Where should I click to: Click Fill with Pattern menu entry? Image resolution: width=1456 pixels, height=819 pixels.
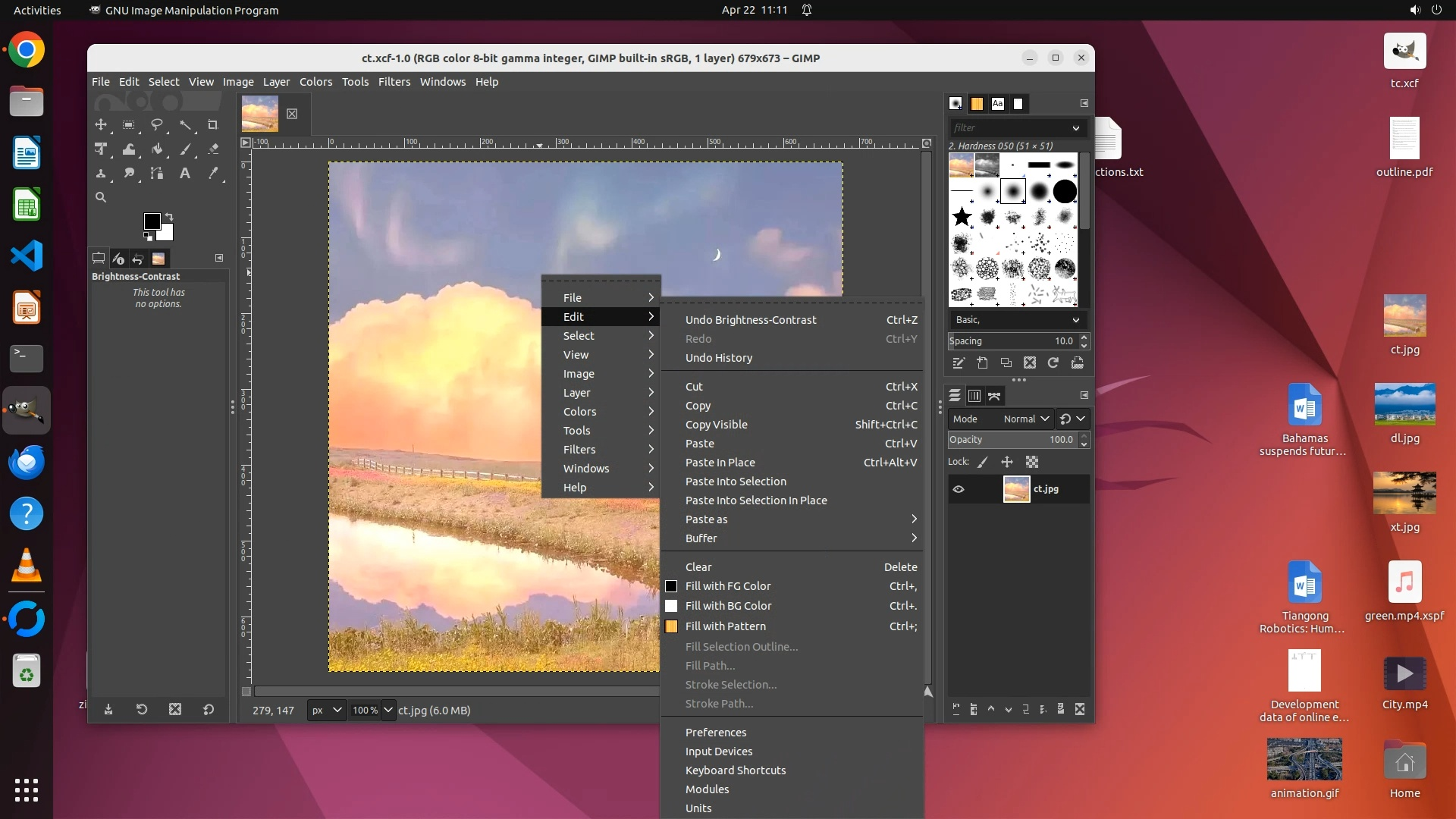[x=725, y=626]
